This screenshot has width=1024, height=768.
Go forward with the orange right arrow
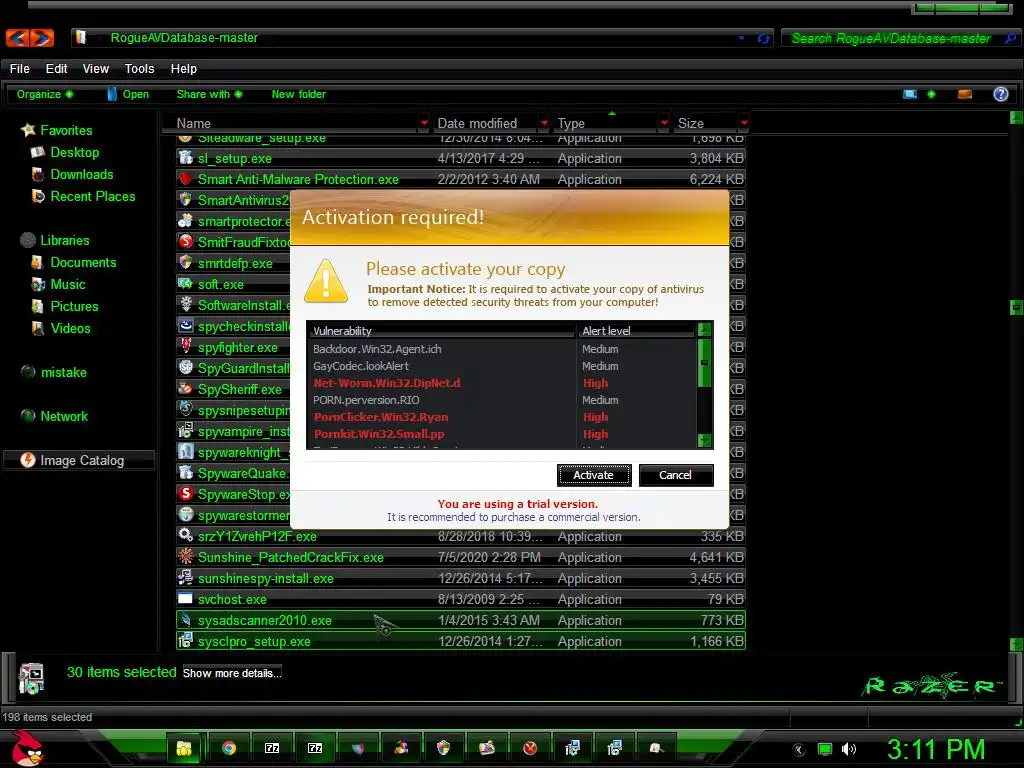42,38
